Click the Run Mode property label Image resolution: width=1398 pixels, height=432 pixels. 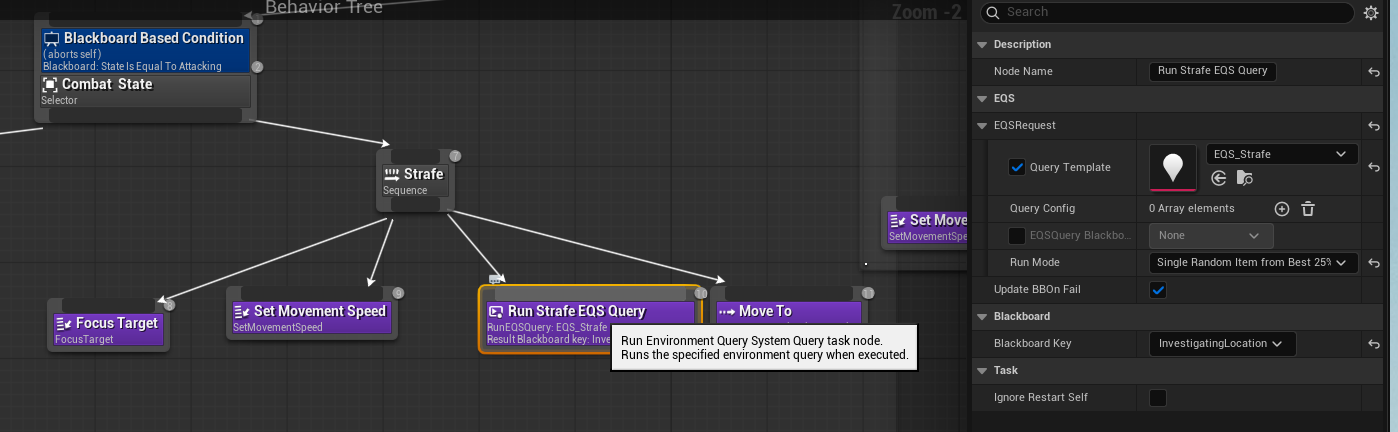pos(1034,263)
